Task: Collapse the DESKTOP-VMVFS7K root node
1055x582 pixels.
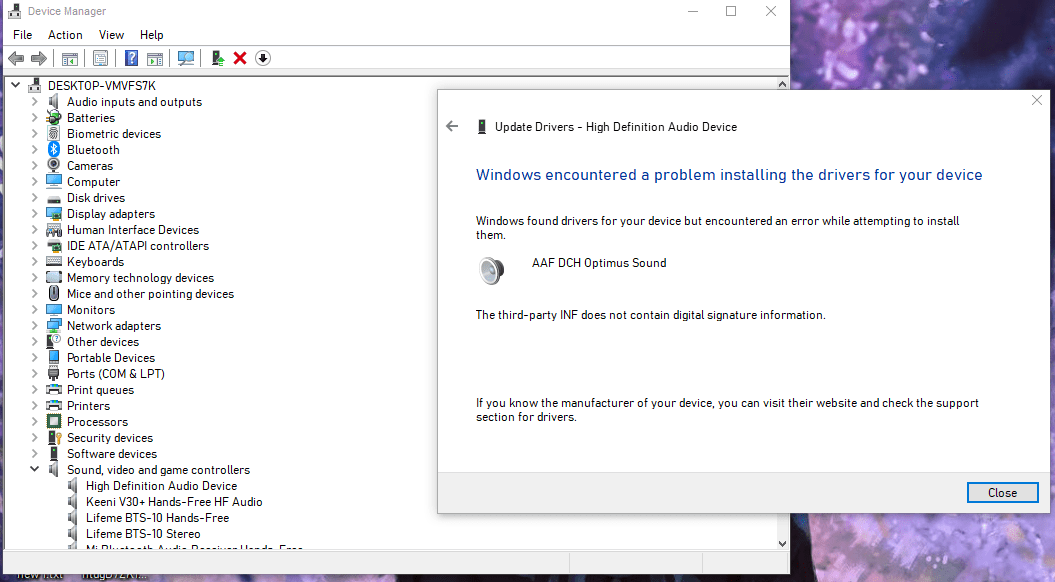Action: point(15,85)
